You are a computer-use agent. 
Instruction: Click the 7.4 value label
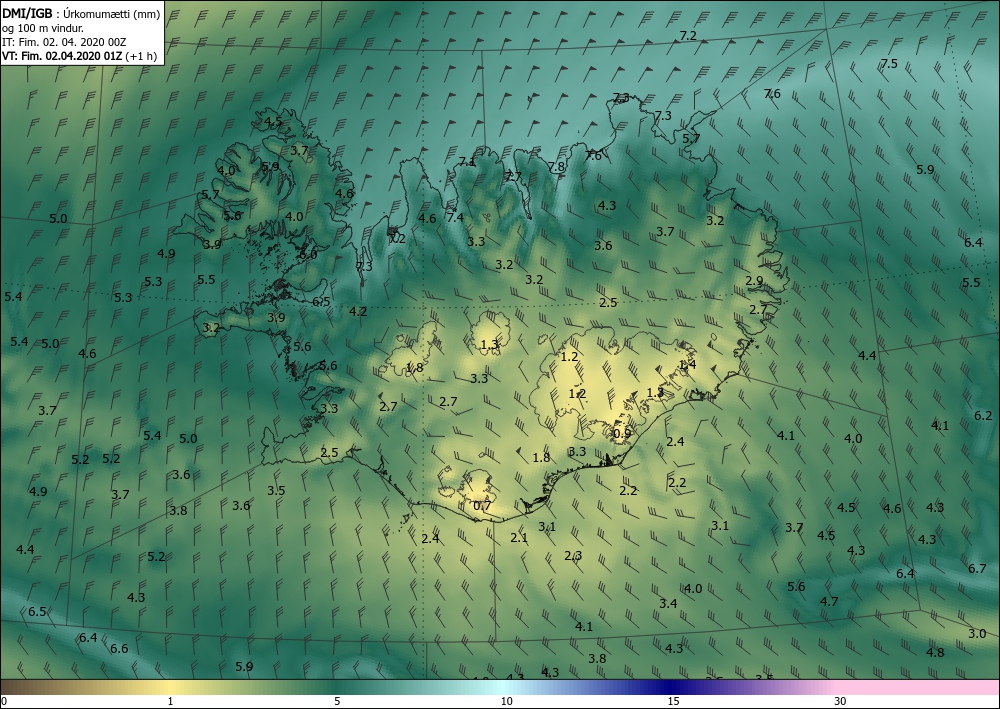[x=455, y=217]
